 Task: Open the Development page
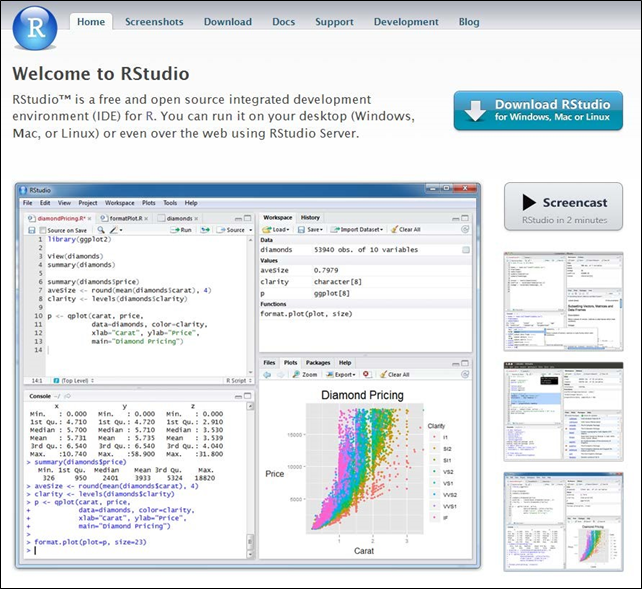406,22
